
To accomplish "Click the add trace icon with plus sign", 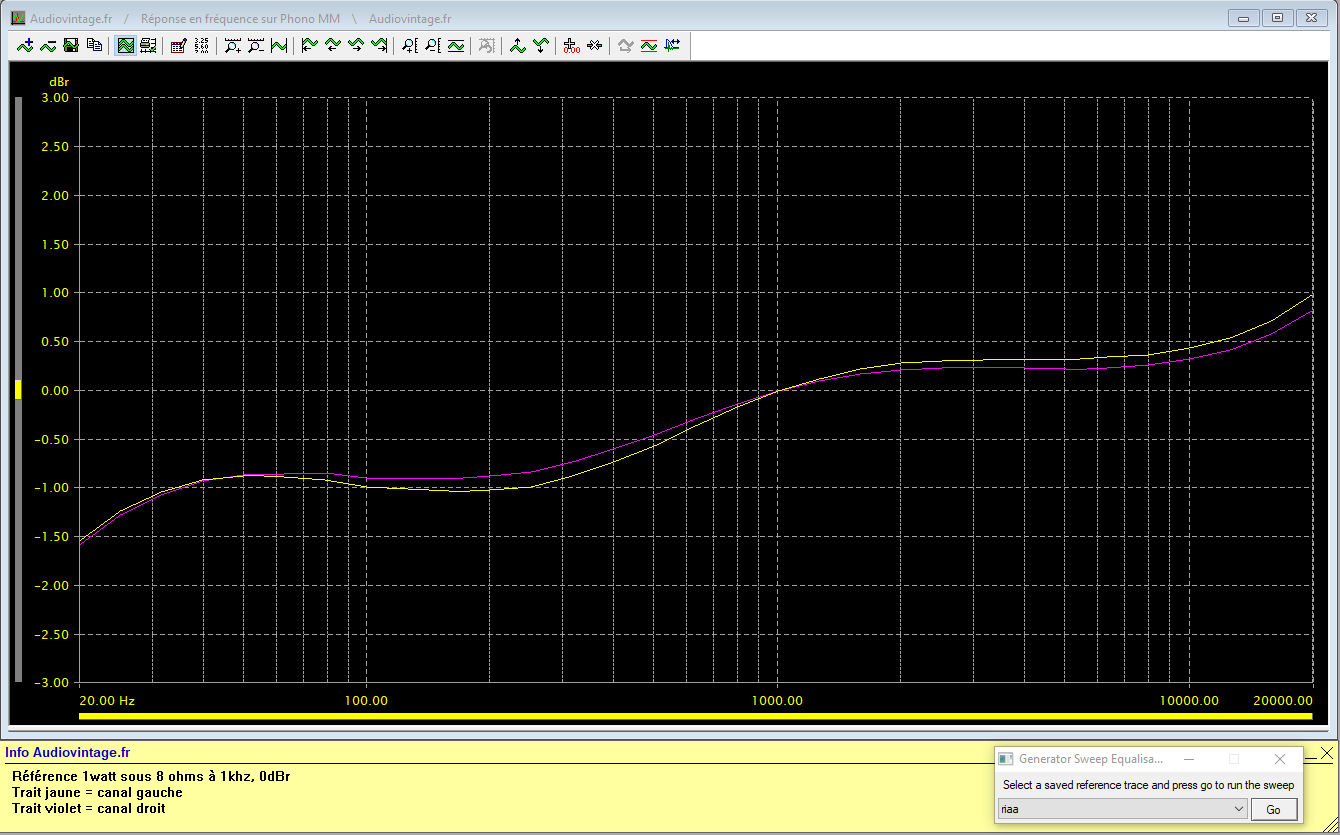I will tap(25, 45).
